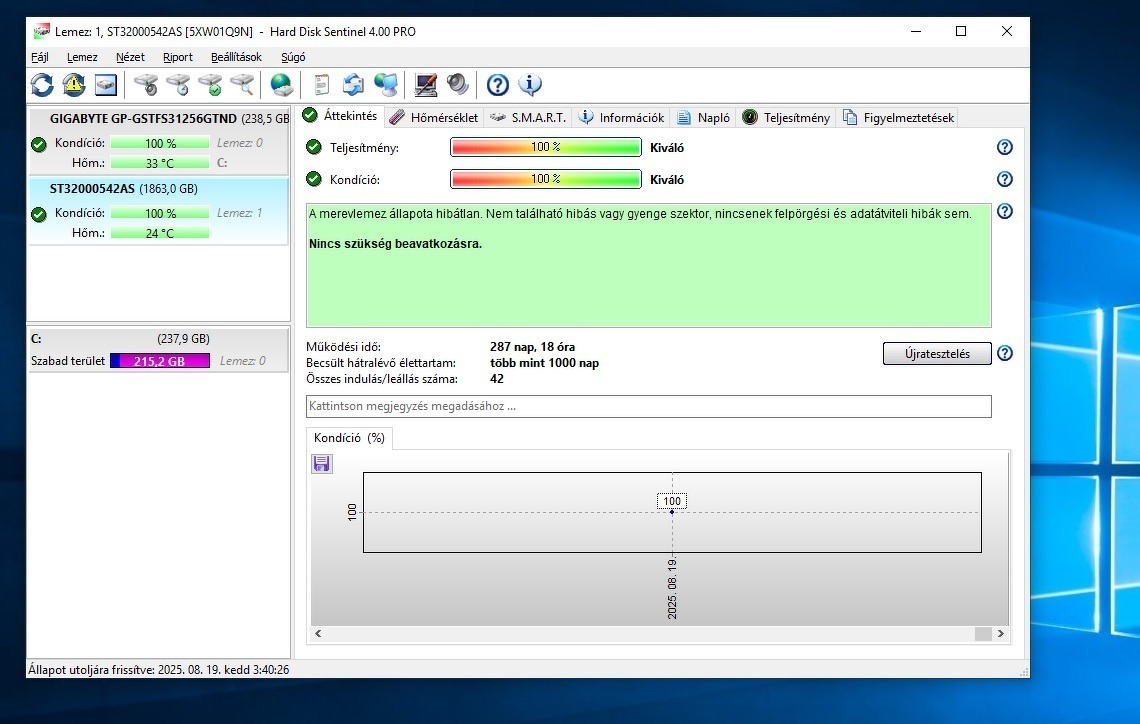Click ST32000542AS 24 °C temperature bar
This screenshot has width=1140, height=724.
160,233
